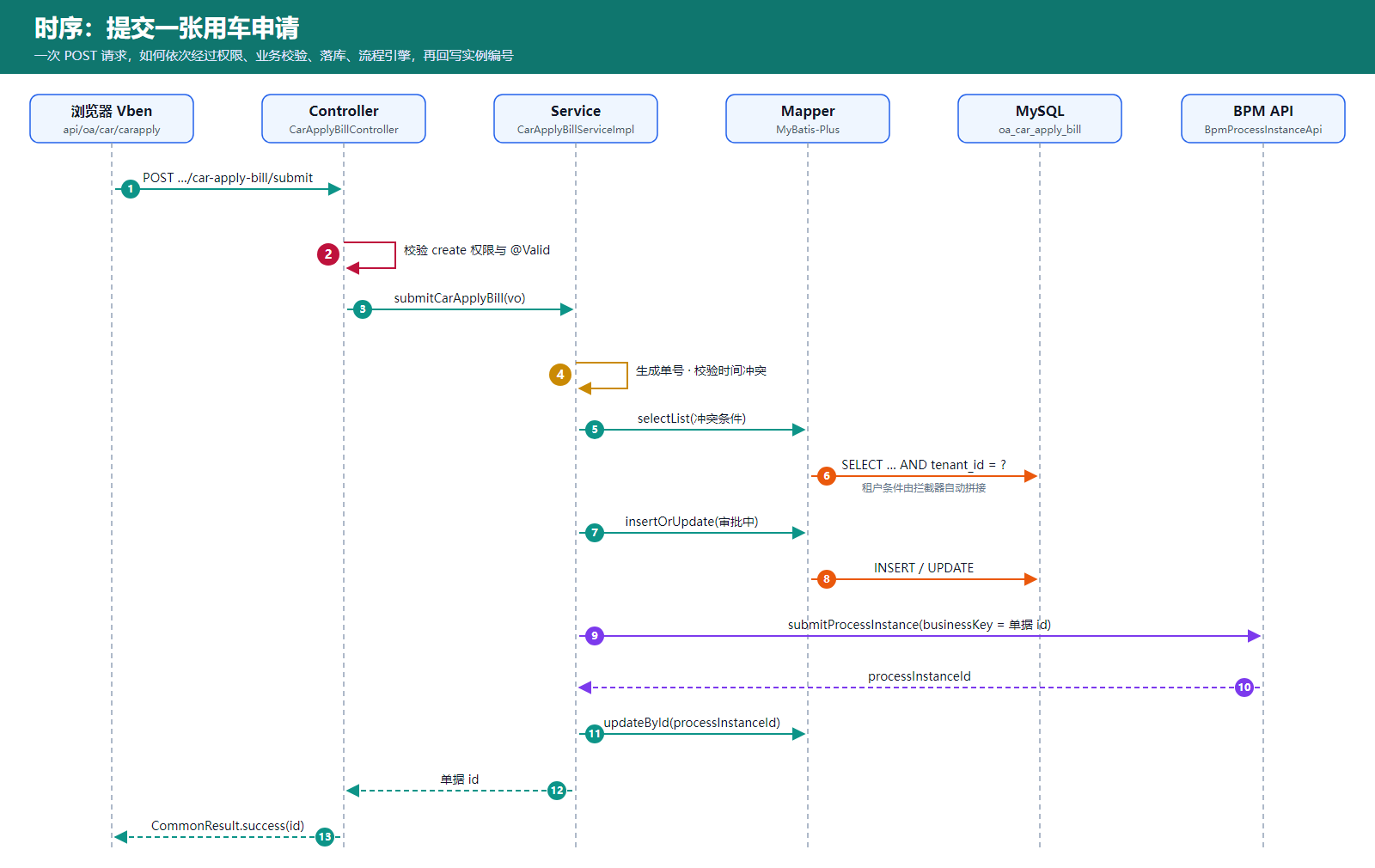Viewport: 1375px width, 868px height.
Task: Click the CommonResult.success(id) return label
Action: tap(228, 826)
